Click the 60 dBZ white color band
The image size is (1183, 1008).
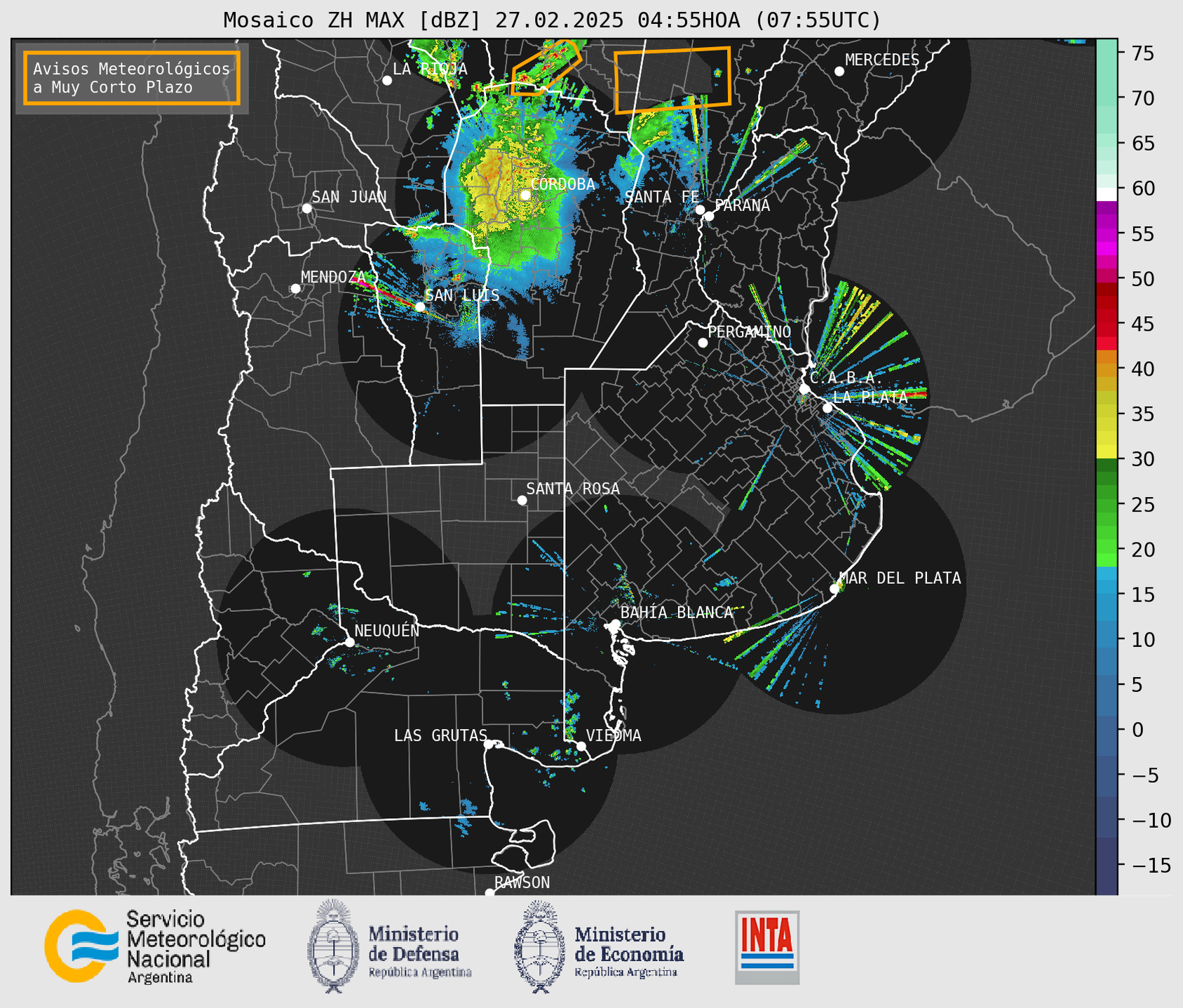(1107, 194)
